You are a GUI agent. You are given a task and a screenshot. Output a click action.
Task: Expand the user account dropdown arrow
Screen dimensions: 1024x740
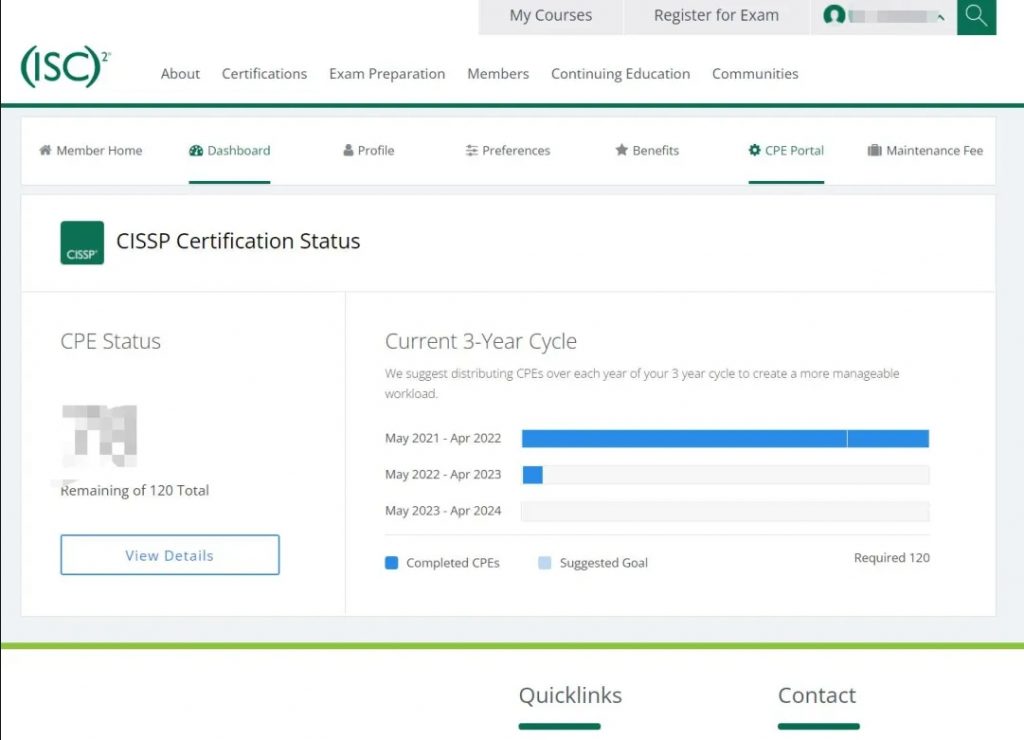pyautogui.click(x=940, y=17)
